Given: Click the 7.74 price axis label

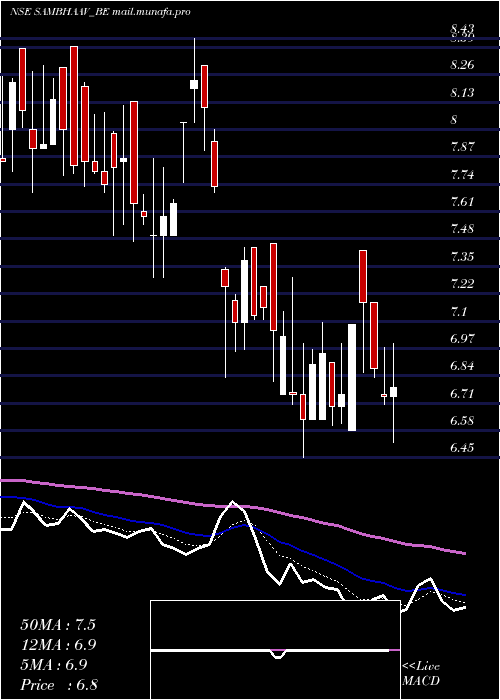Looking at the screenshot, I should 462,175.
